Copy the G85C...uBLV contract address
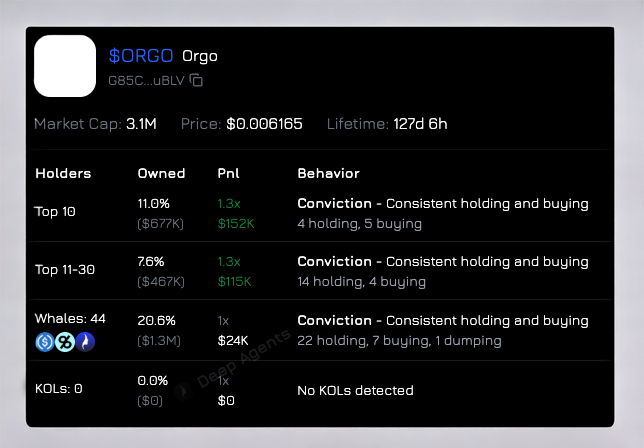This screenshot has width=644, height=448. point(196,80)
